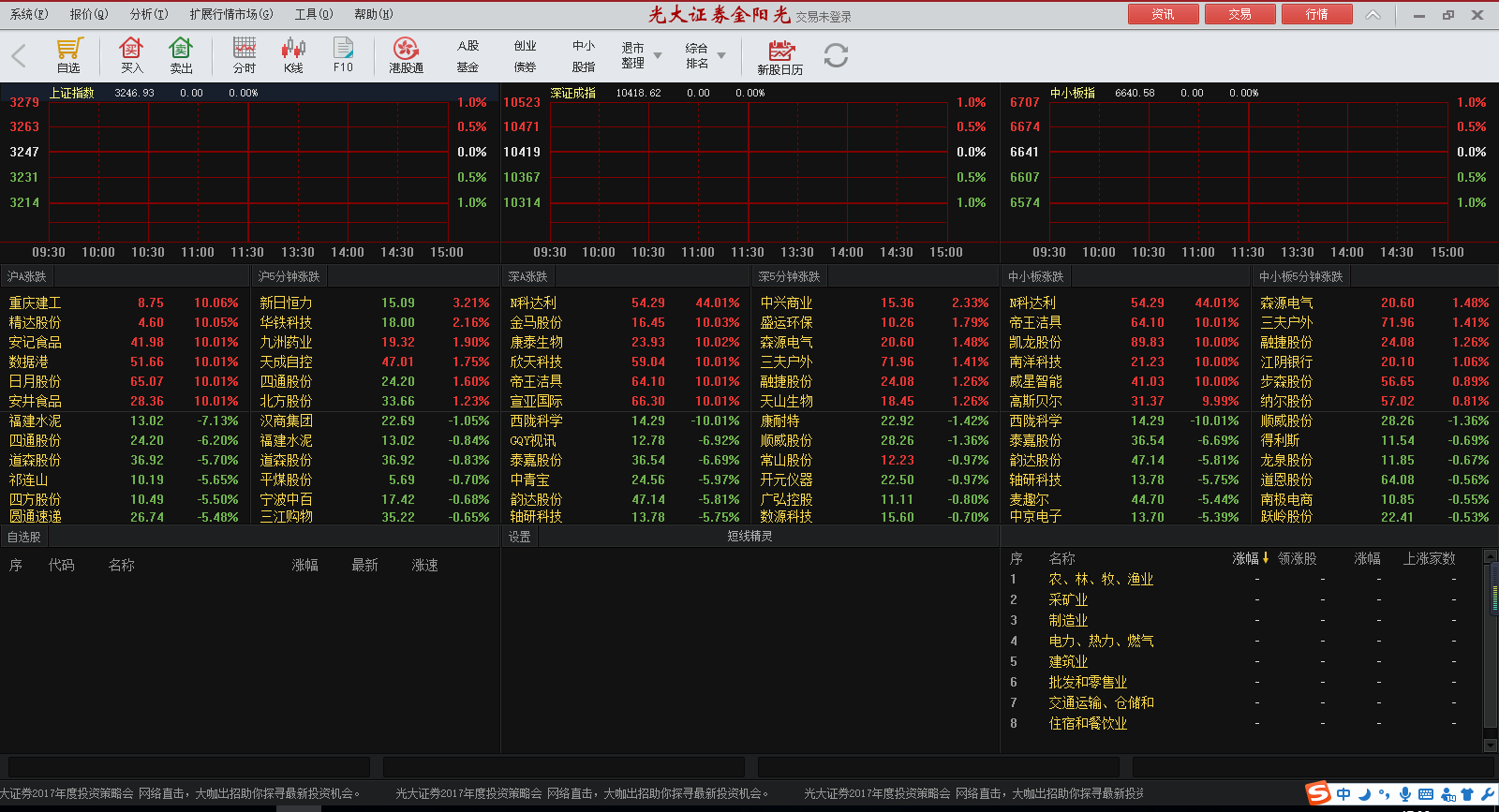Go back with the left arrow

19,55
